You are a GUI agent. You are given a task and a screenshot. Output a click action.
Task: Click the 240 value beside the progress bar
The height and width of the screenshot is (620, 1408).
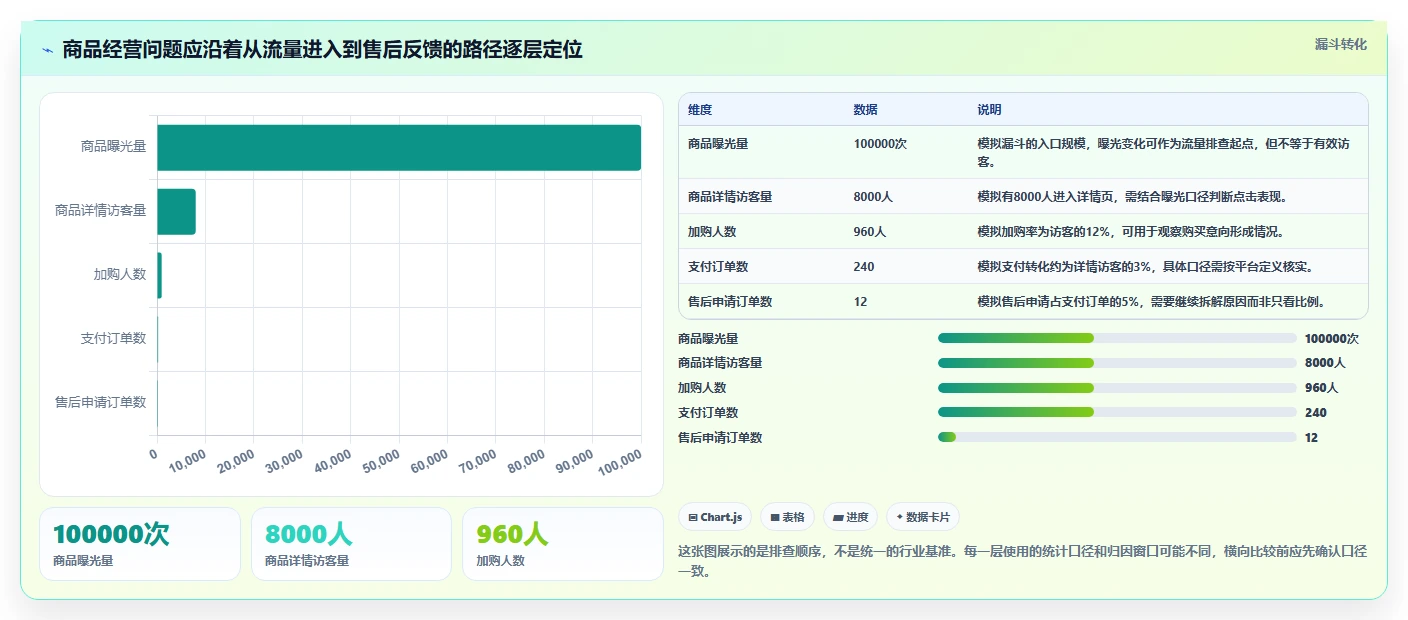tap(1316, 413)
